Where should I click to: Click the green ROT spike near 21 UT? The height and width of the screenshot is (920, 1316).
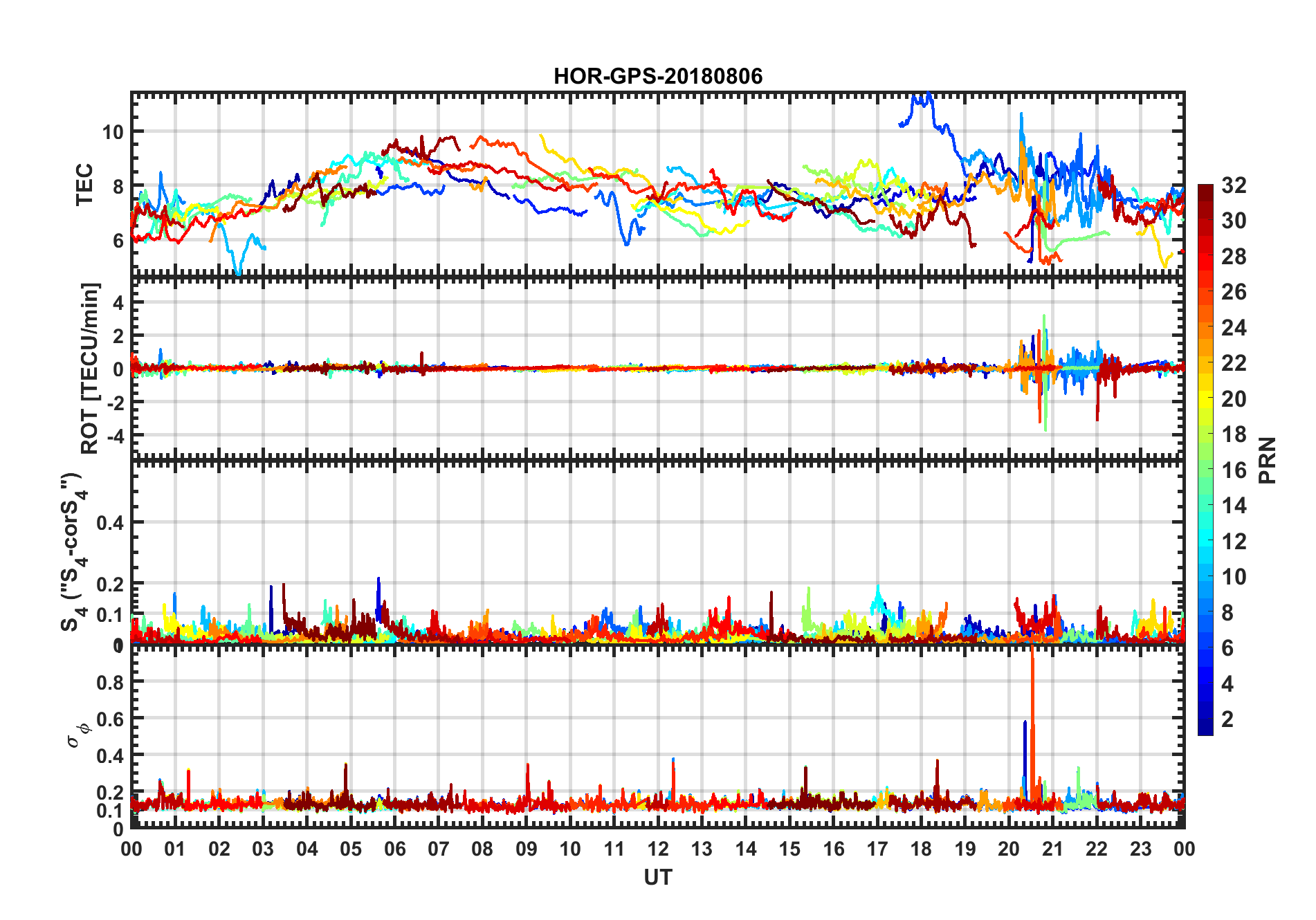(x=1045, y=372)
